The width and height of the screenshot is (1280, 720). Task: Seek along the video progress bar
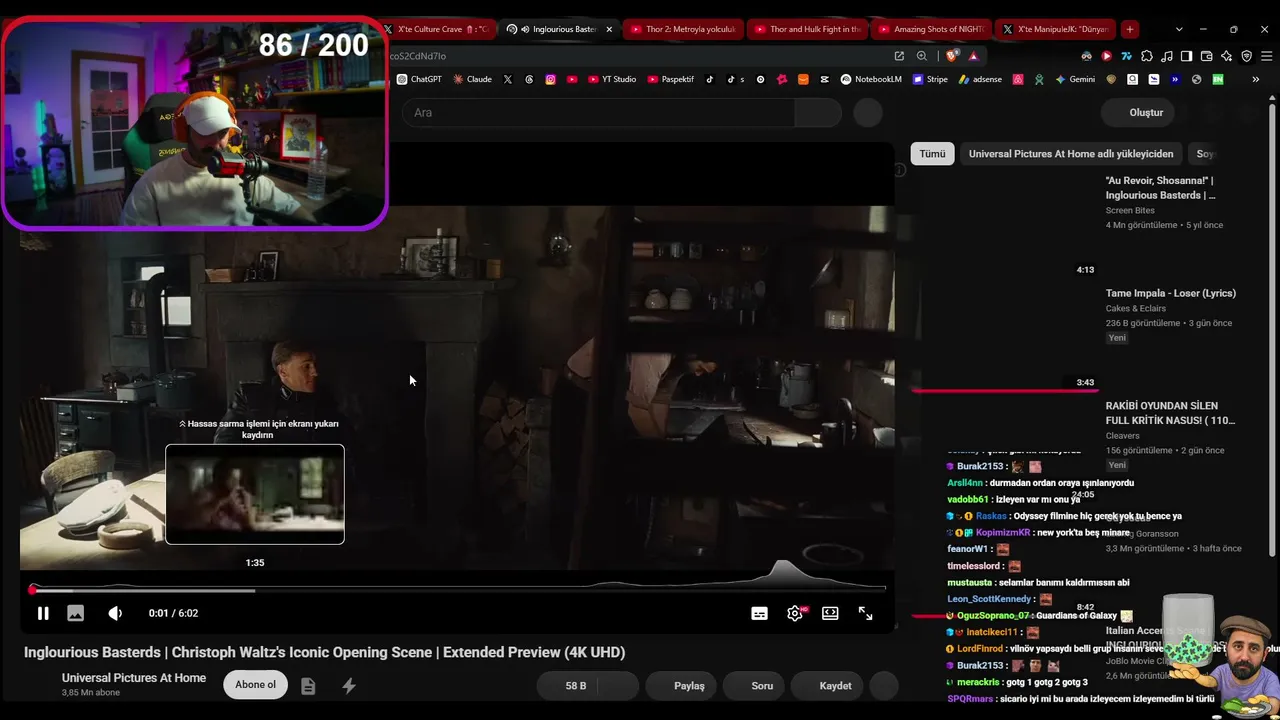pyautogui.click(x=459, y=590)
